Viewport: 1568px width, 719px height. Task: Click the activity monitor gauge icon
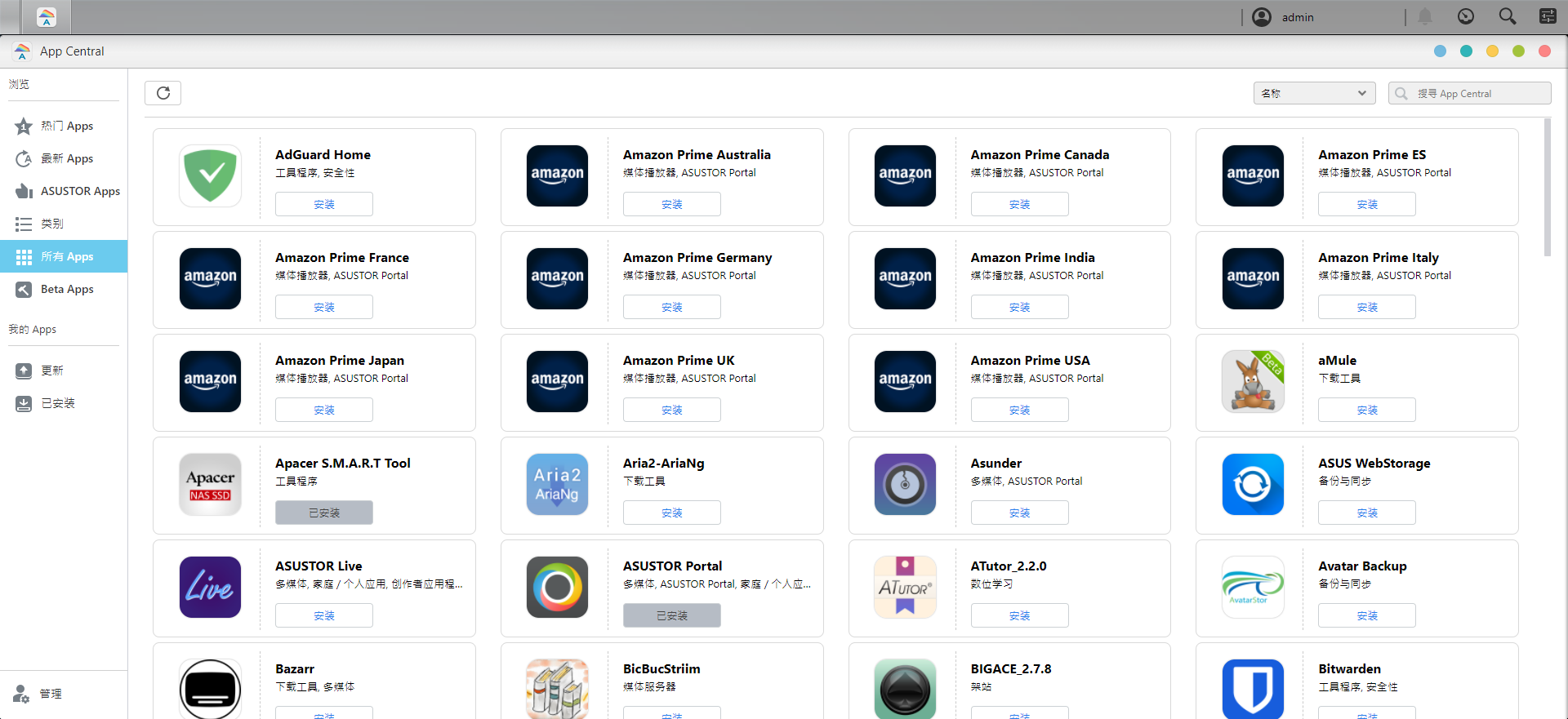(1466, 16)
